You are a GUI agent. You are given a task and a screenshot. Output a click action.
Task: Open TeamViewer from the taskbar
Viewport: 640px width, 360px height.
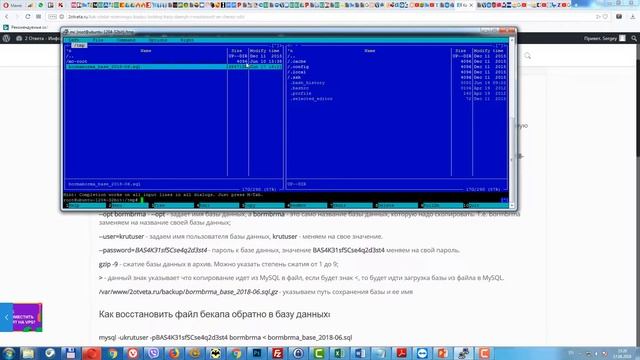coord(422,353)
